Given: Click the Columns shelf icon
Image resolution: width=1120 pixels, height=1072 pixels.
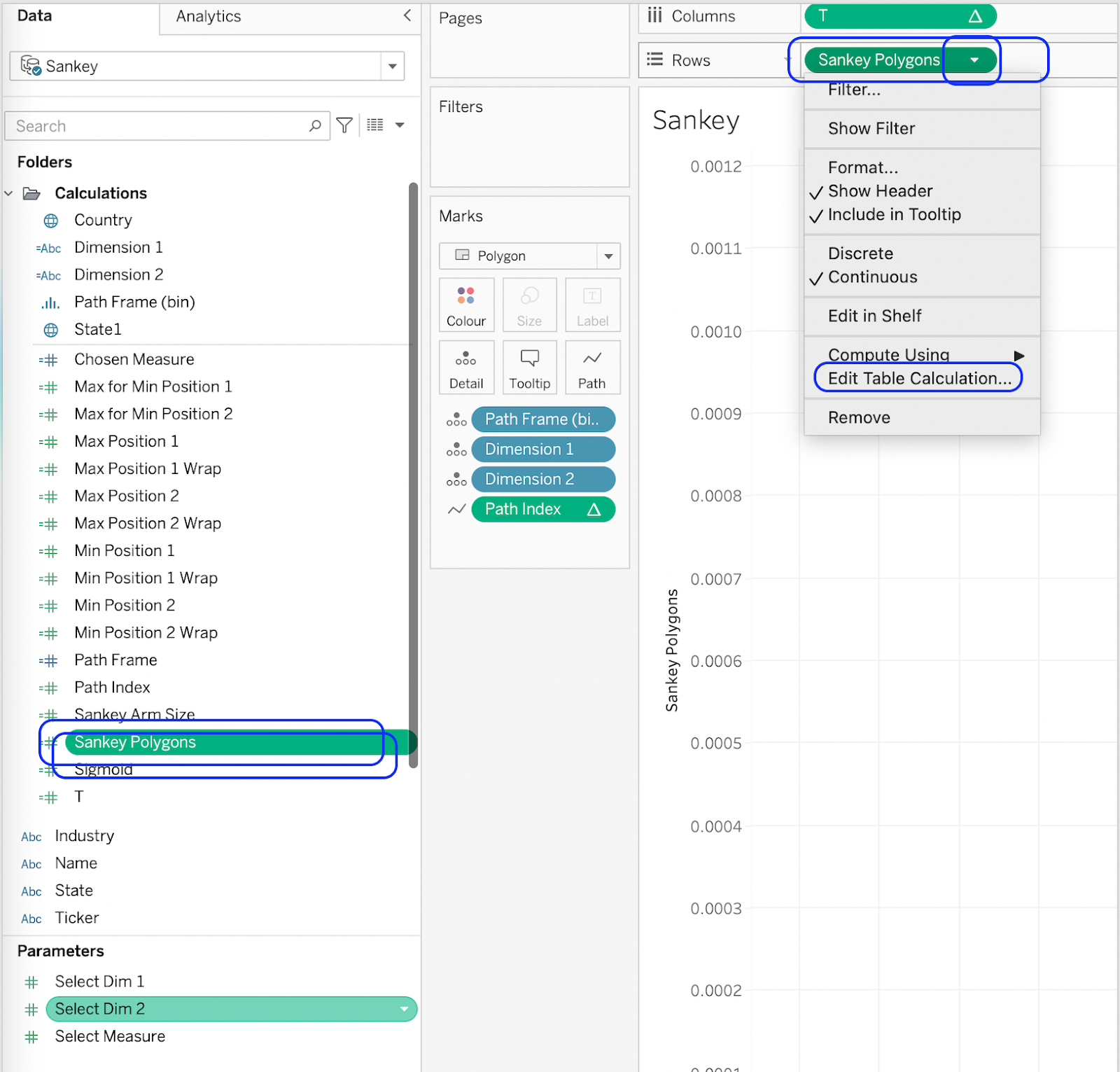Looking at the screenshot, I should (654, 15).
